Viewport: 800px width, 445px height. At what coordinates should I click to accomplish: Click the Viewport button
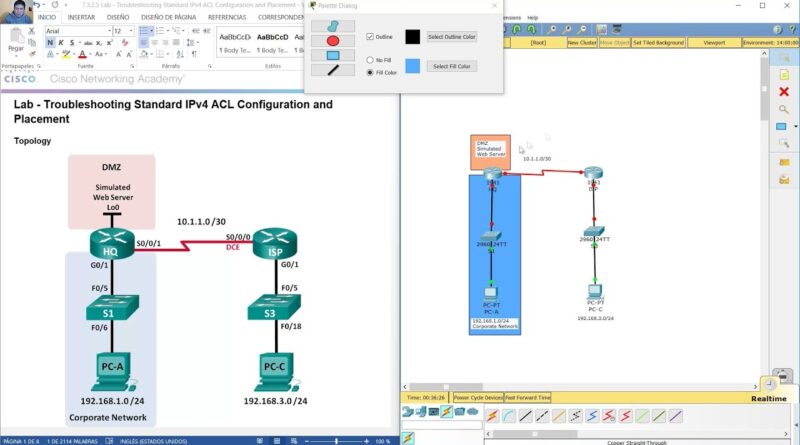[714, 43]
